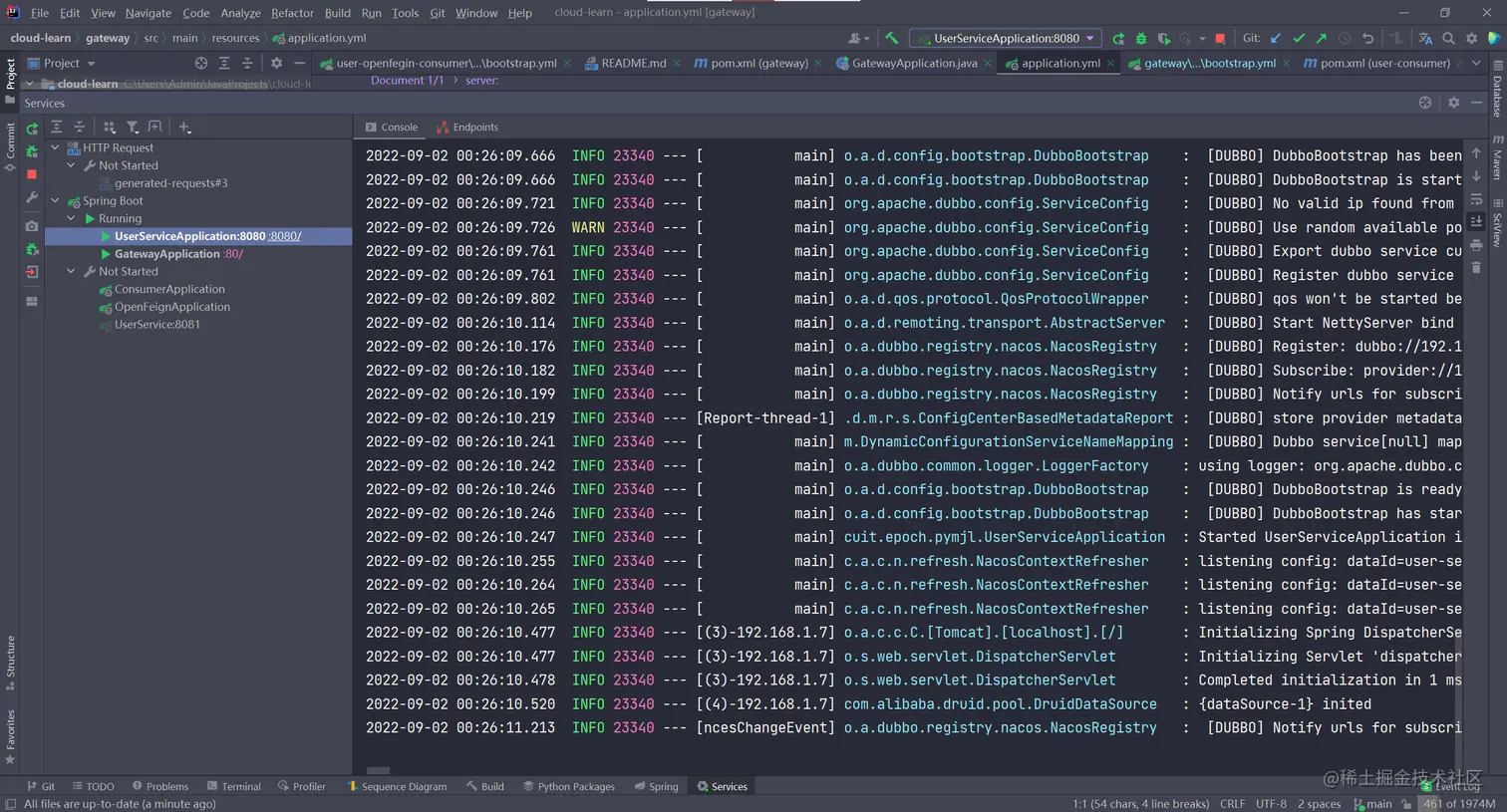Image resolution: width=1507 pixels, height=812 pixels.
Task: Debug UserServiceApplication from main toolbar
Action: [x=1141, y=38]
